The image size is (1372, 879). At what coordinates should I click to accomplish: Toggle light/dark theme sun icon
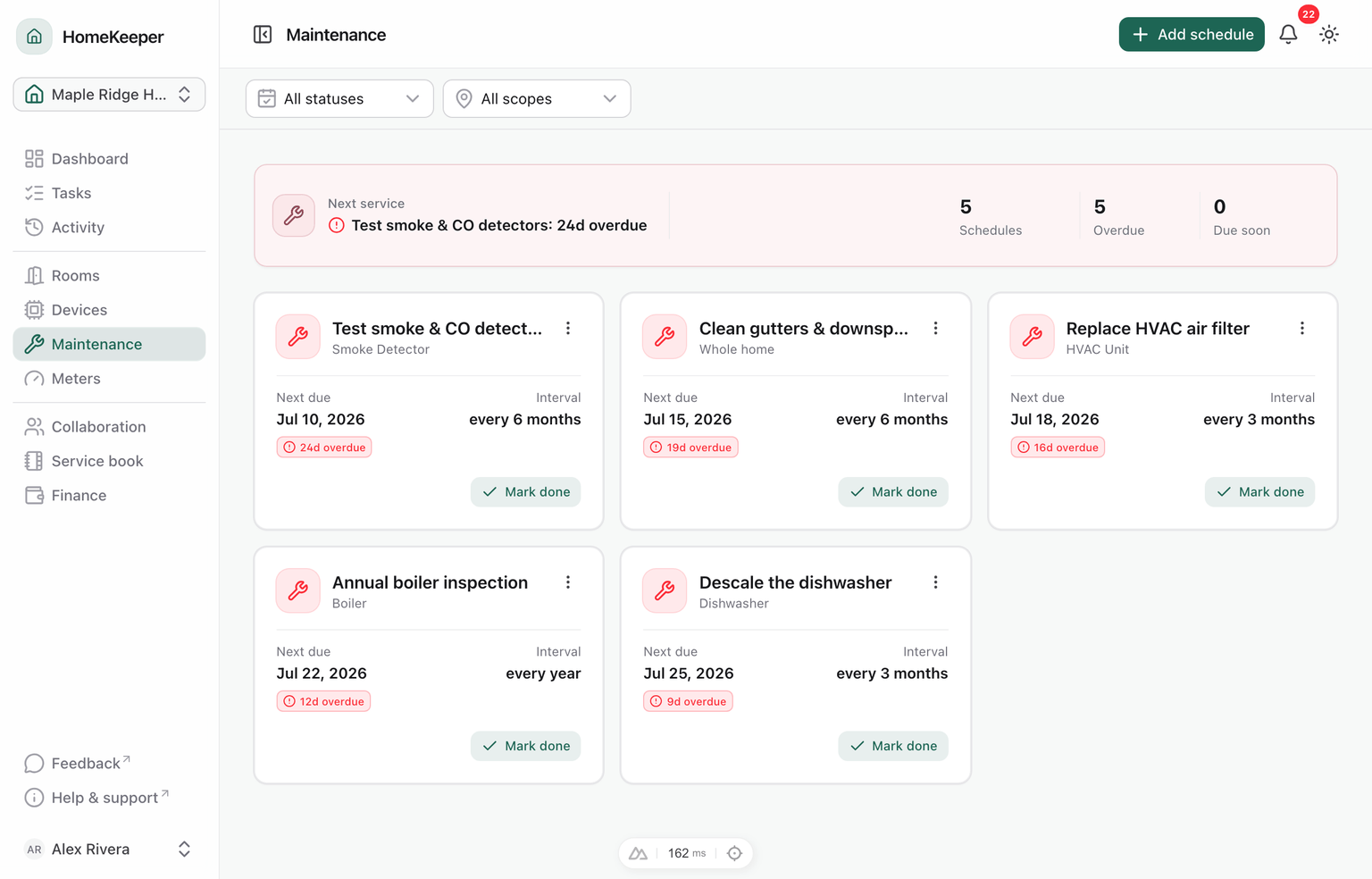click(x=1329, y=35)
